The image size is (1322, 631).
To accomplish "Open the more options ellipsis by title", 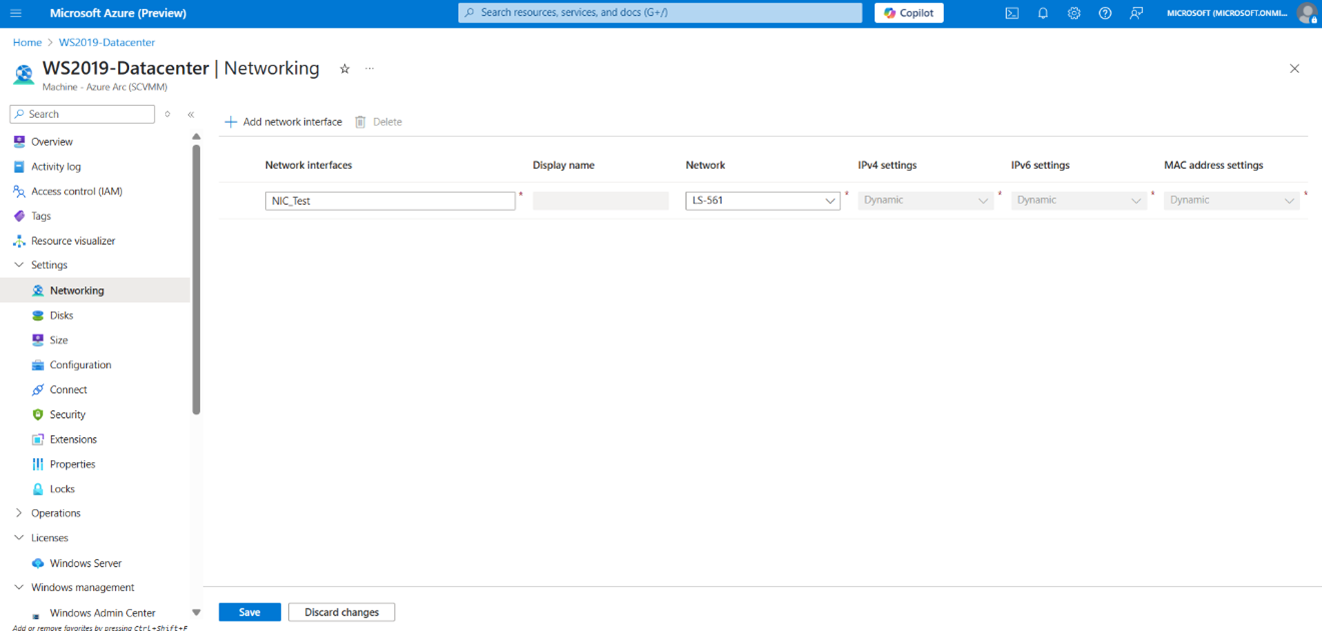I will click(370, 69).
